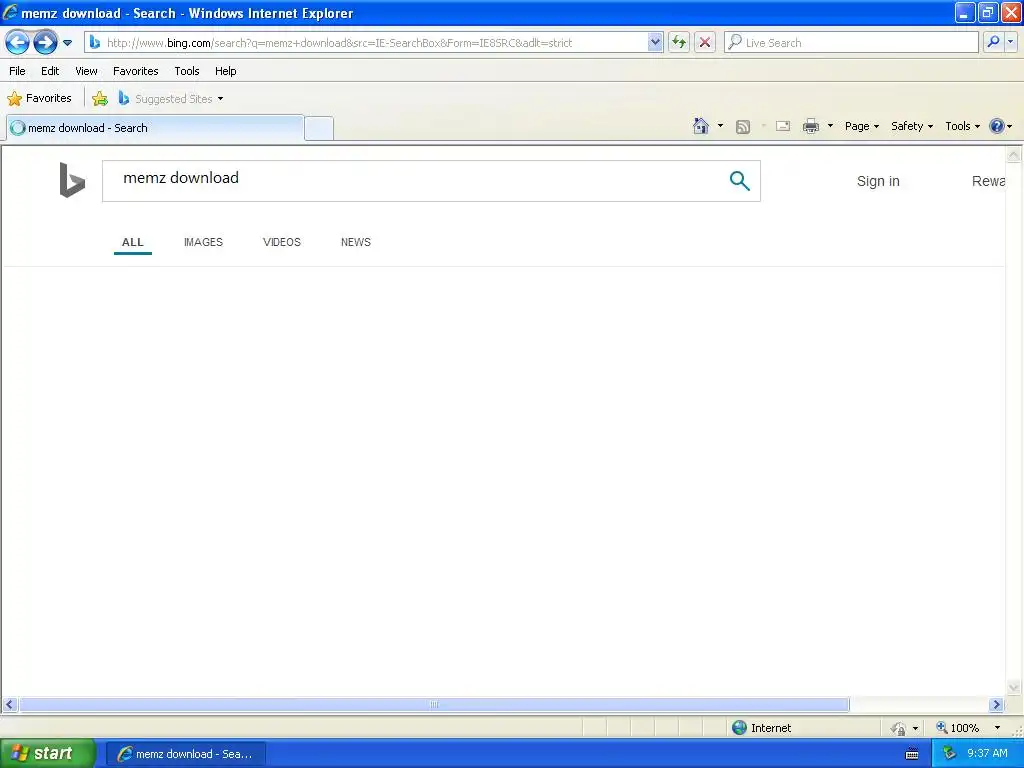1024x768 pixels.
Task: Go back with the Back arrow button
Action: click(x=18, y=43)
